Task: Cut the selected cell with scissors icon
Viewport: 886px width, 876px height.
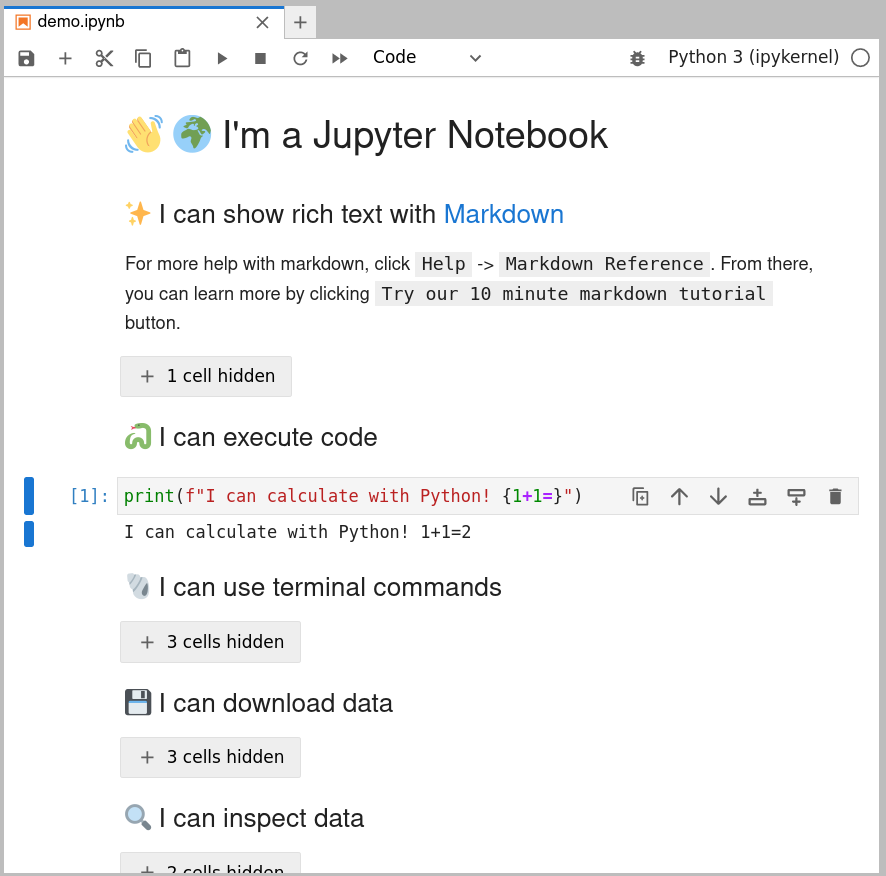Action: (104, 58)
